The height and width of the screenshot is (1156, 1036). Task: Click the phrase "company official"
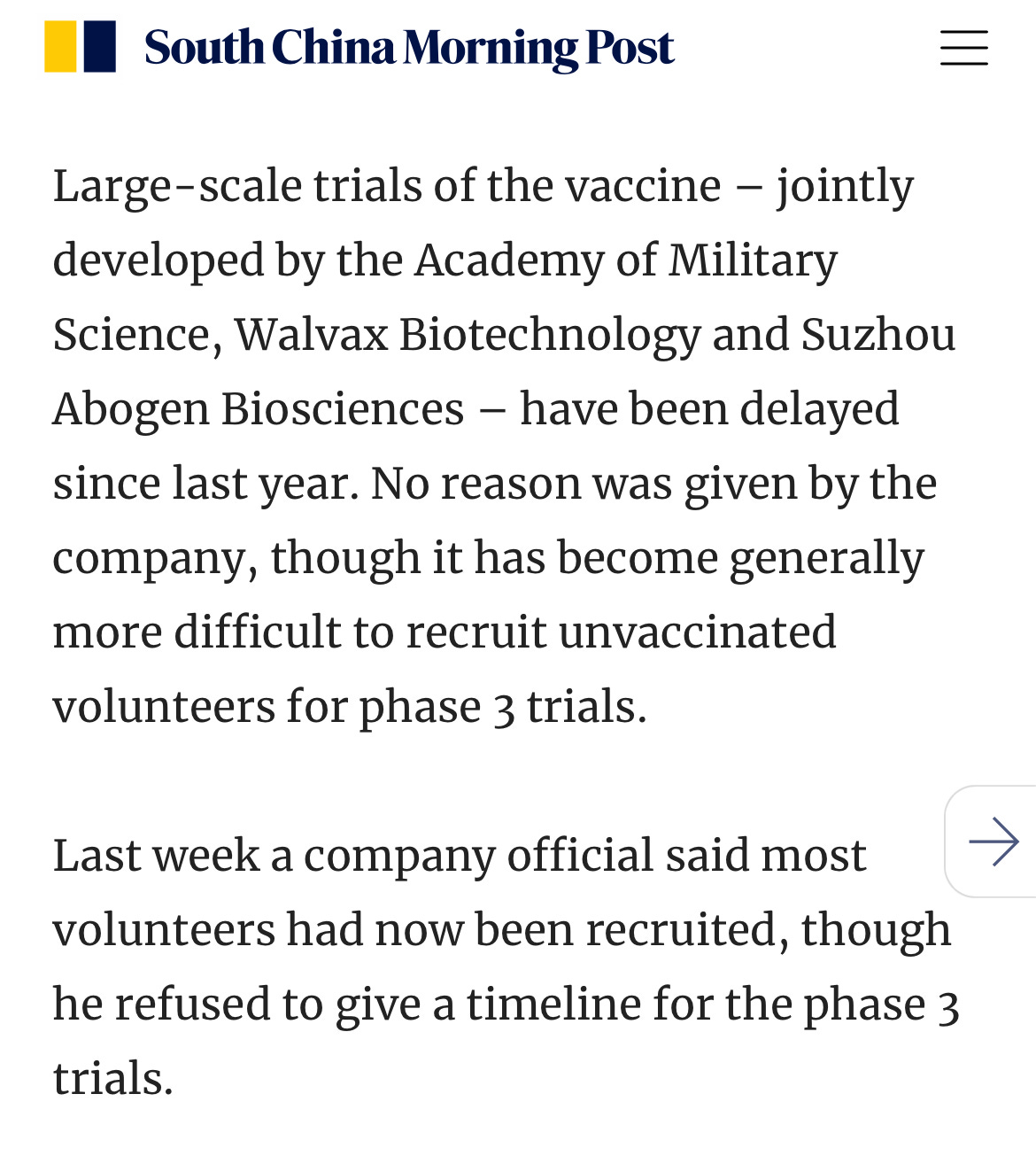point(478,857)
